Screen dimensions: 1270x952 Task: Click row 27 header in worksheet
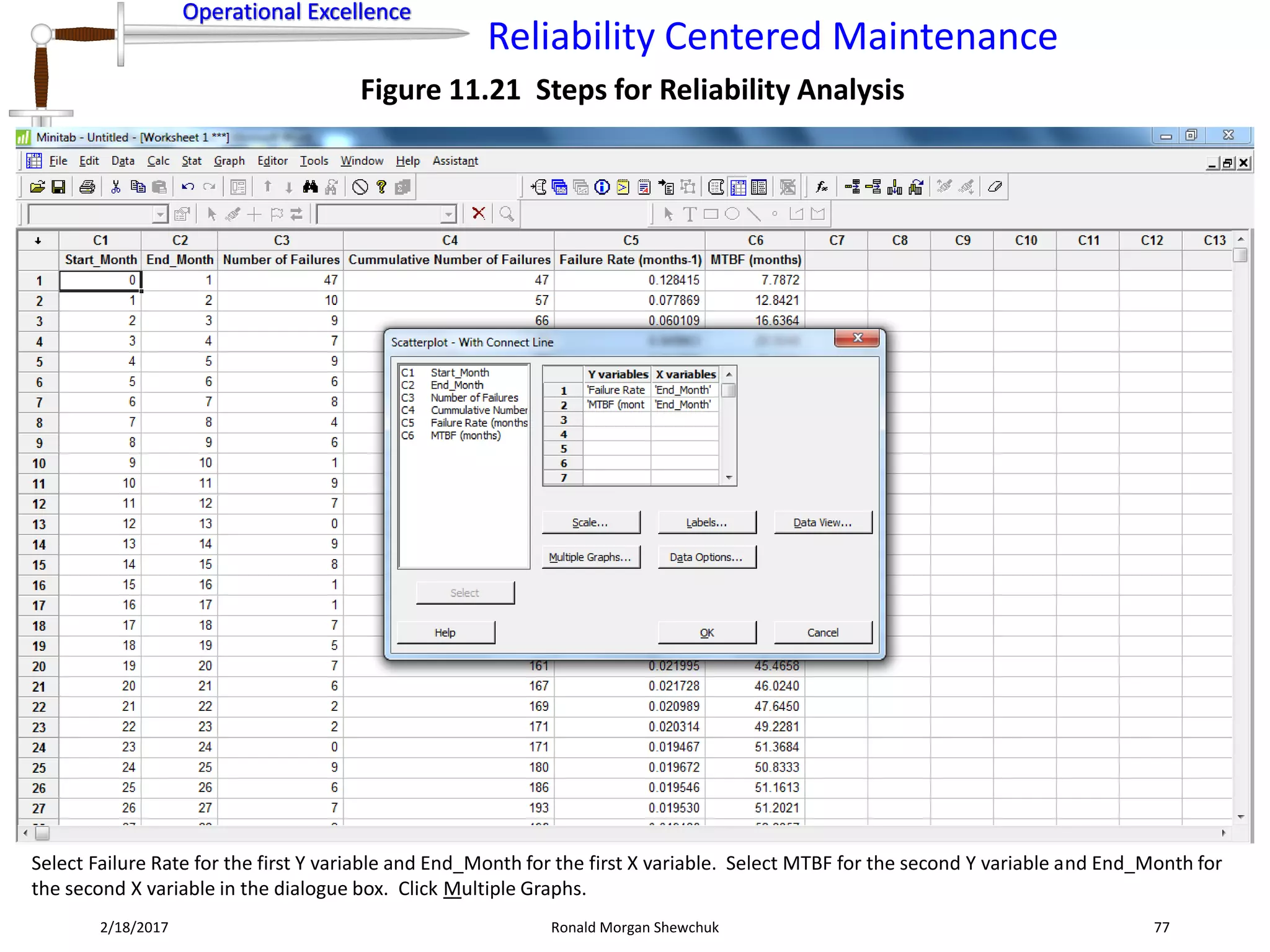[38, 809]
